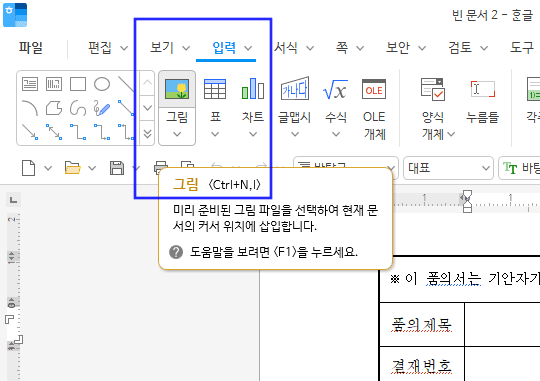Expand the 편집 menu chevron

point(124,48)
